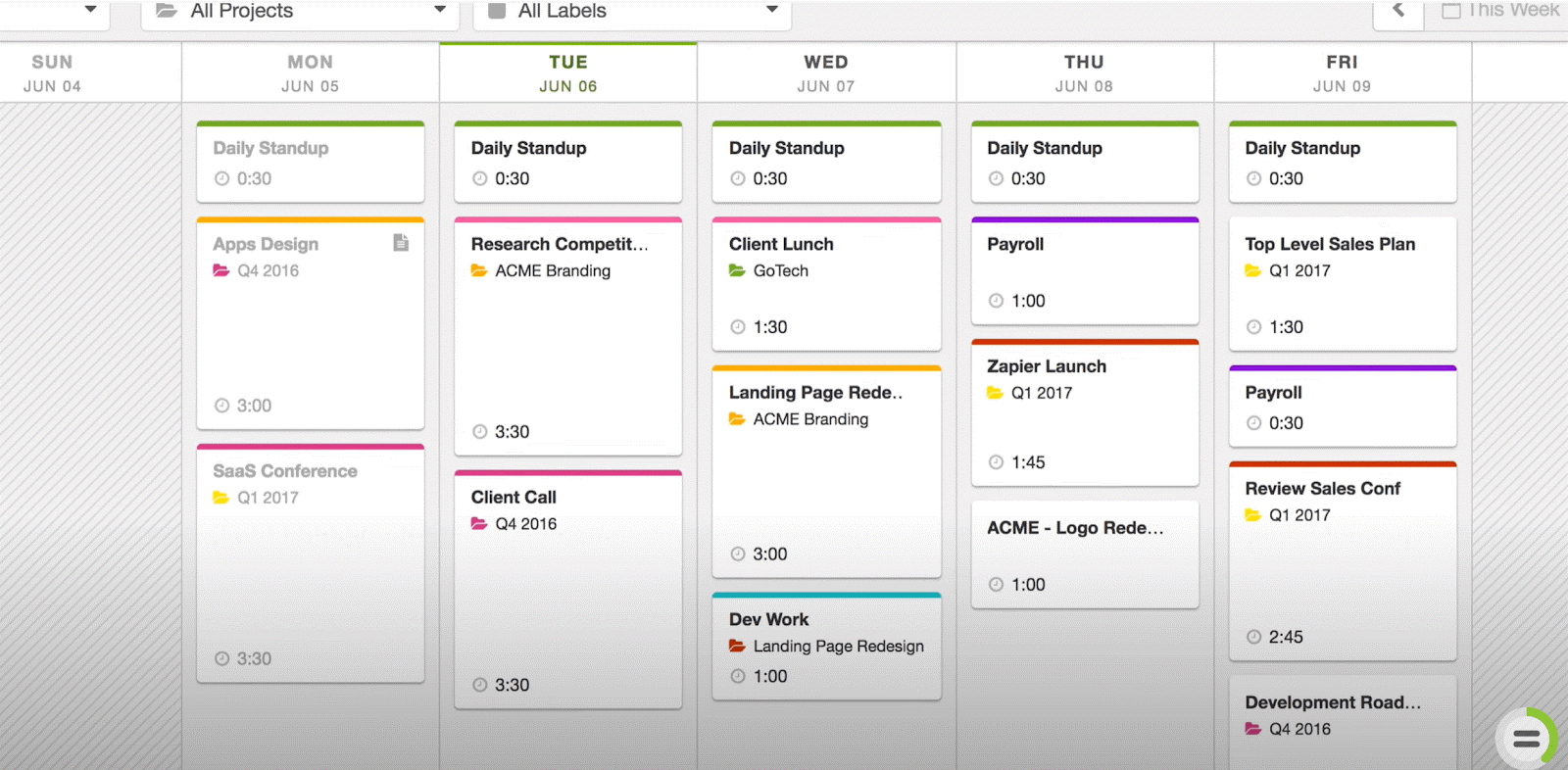Click the pink folder icon on Client Call
Image resolution: width=1568 pixels, height=770 pixels.
(x=479, y=524)
